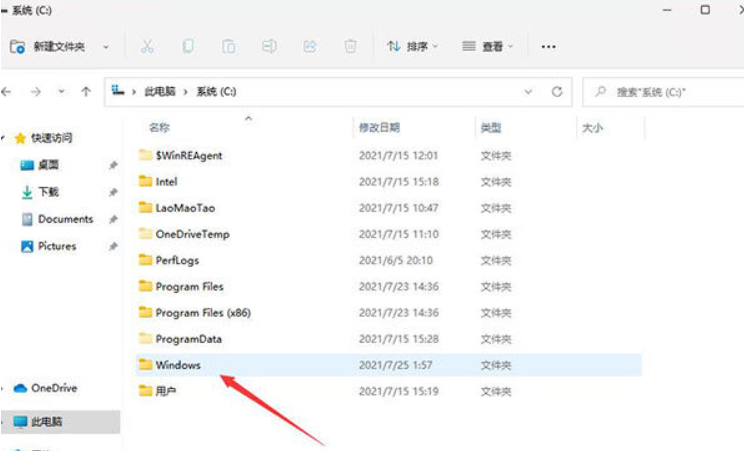Sort by the 类型 column header
Viewport: 744px width, 451px height.
point(491,127)
